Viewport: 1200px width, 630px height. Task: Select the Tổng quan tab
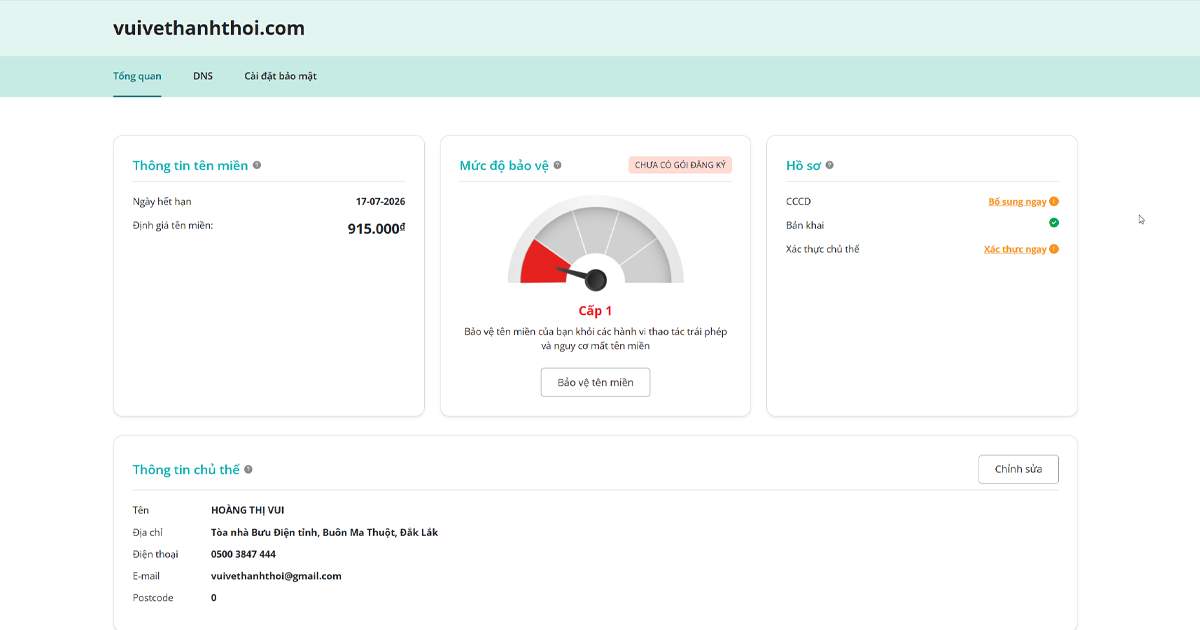(x=137, y=76)
